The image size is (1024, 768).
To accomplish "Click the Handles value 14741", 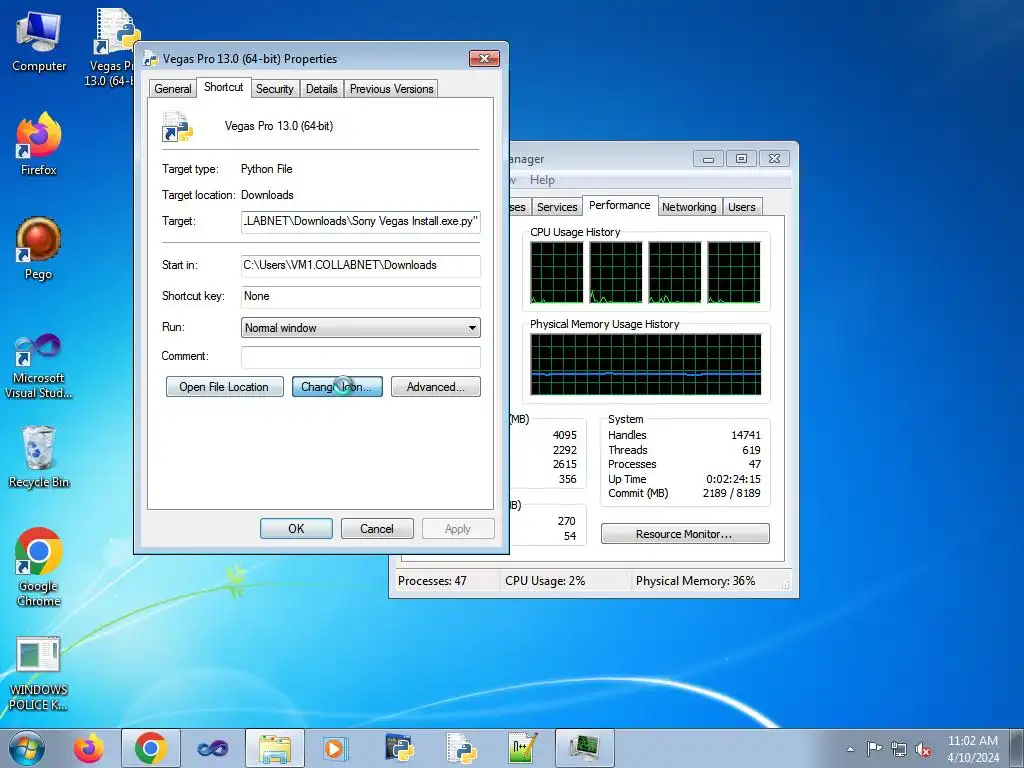I will (x=745, y=435).
